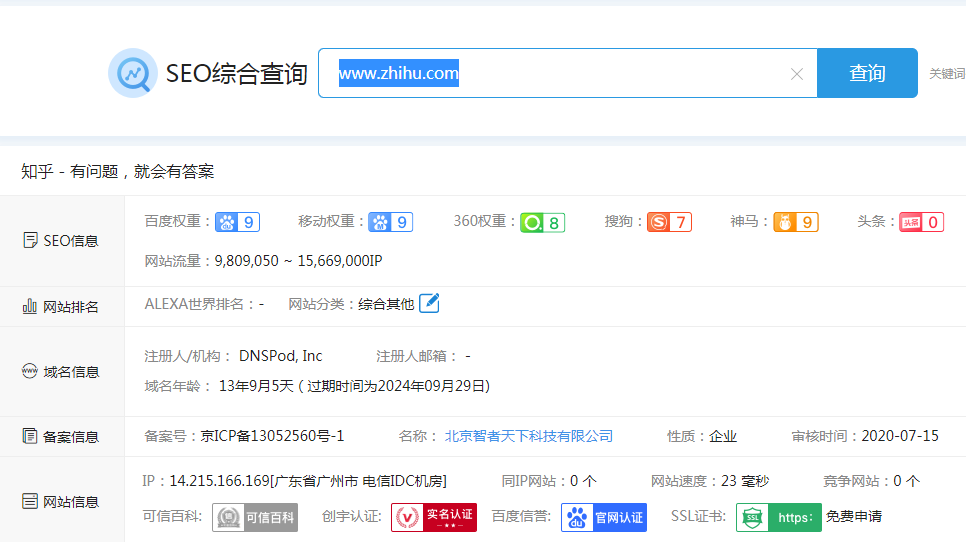The image size is (966, 542).
Task: Click the 网站排名 bar chart icon
Action: (30, 306)
